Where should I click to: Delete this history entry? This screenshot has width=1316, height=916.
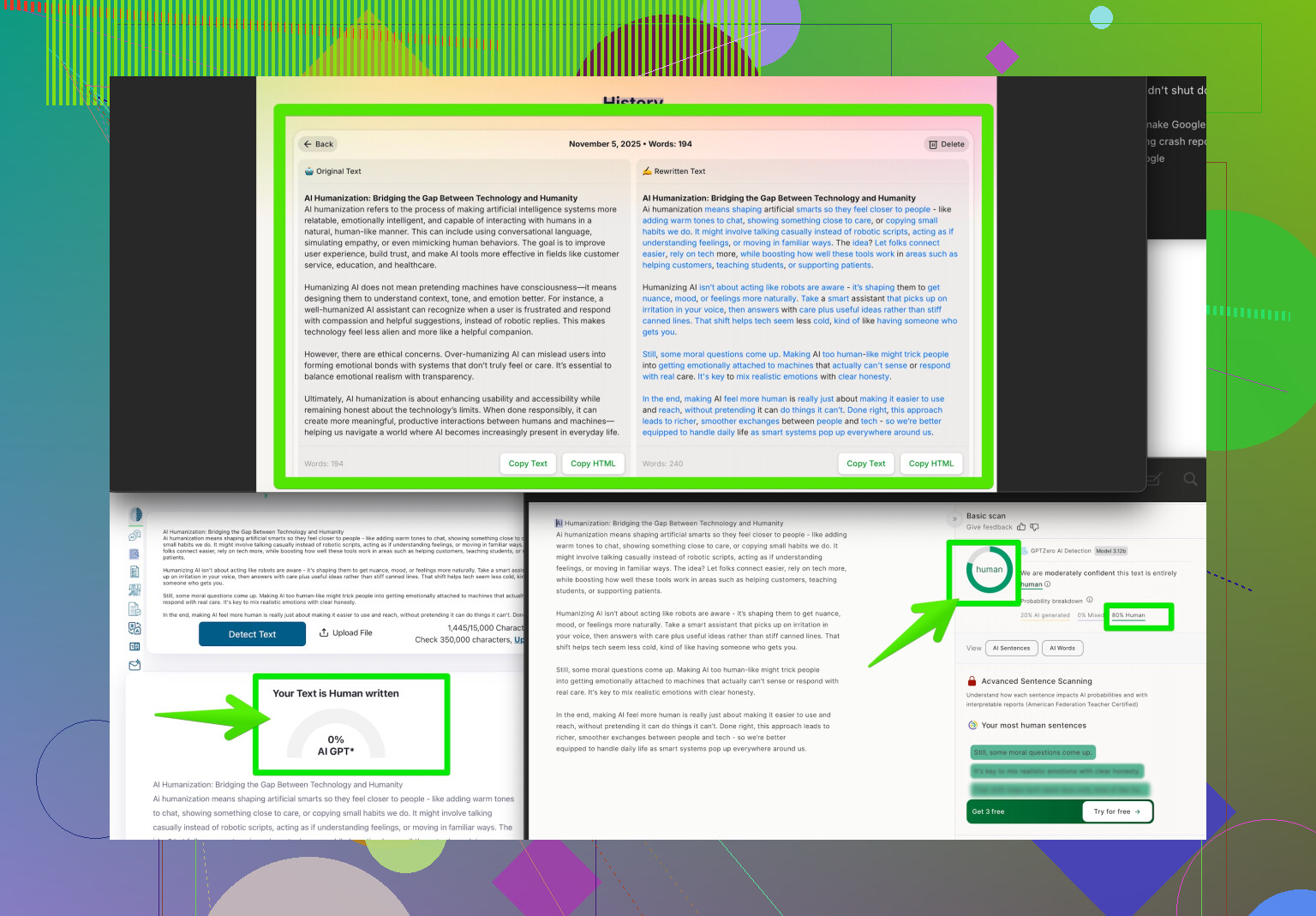(x=946, y=144)
